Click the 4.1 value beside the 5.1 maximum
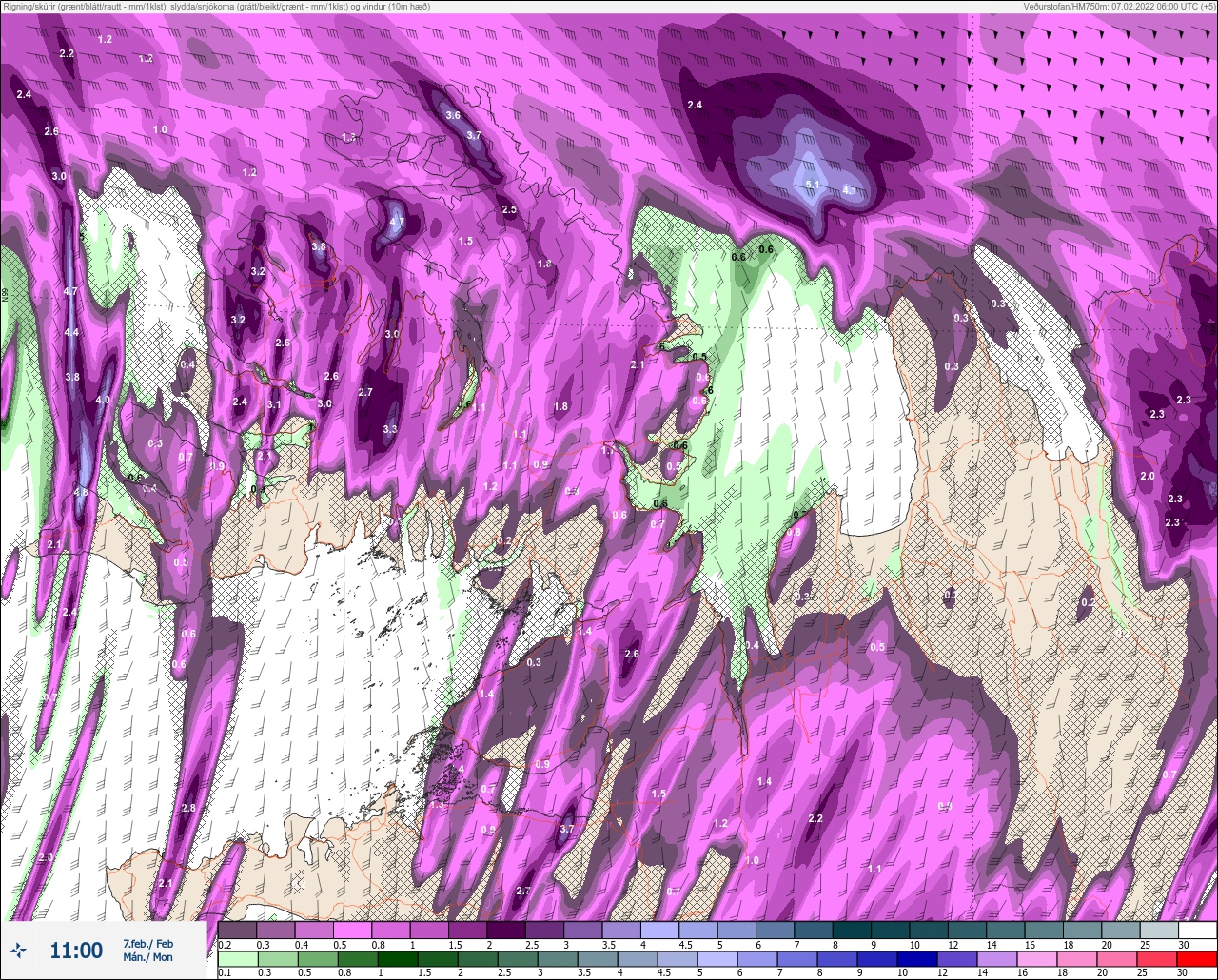1218x980 pixels. point(850,190)
